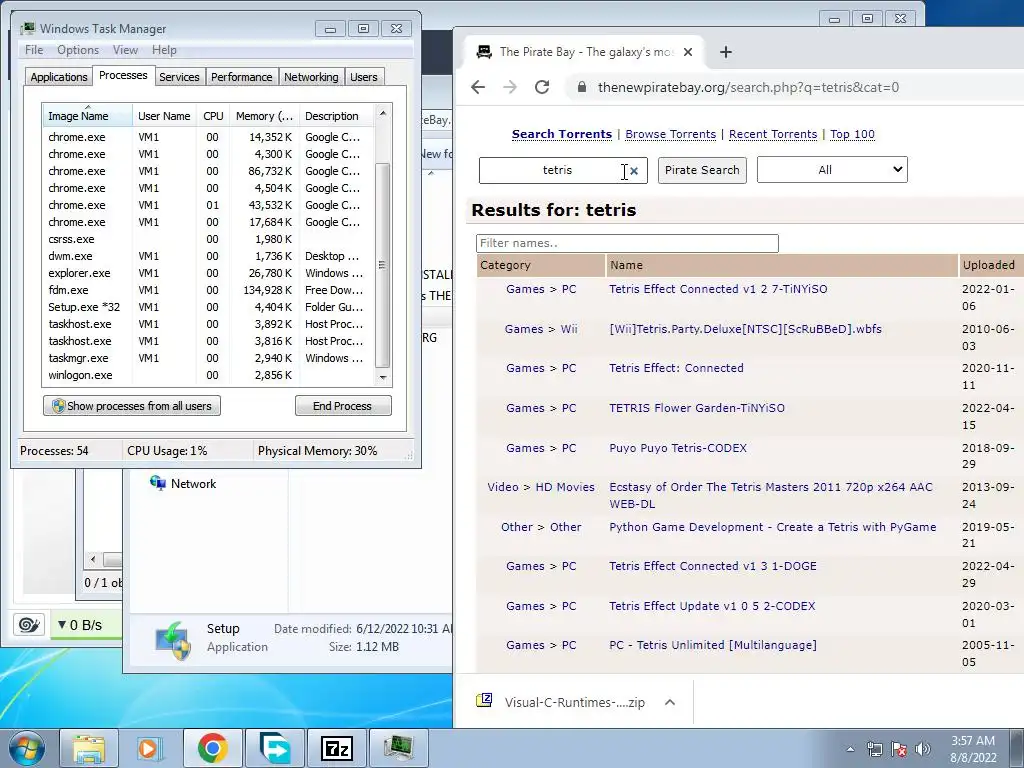Show hidden tray icons arrow
Screen dimensions: 1024x768
click(850, 749)
